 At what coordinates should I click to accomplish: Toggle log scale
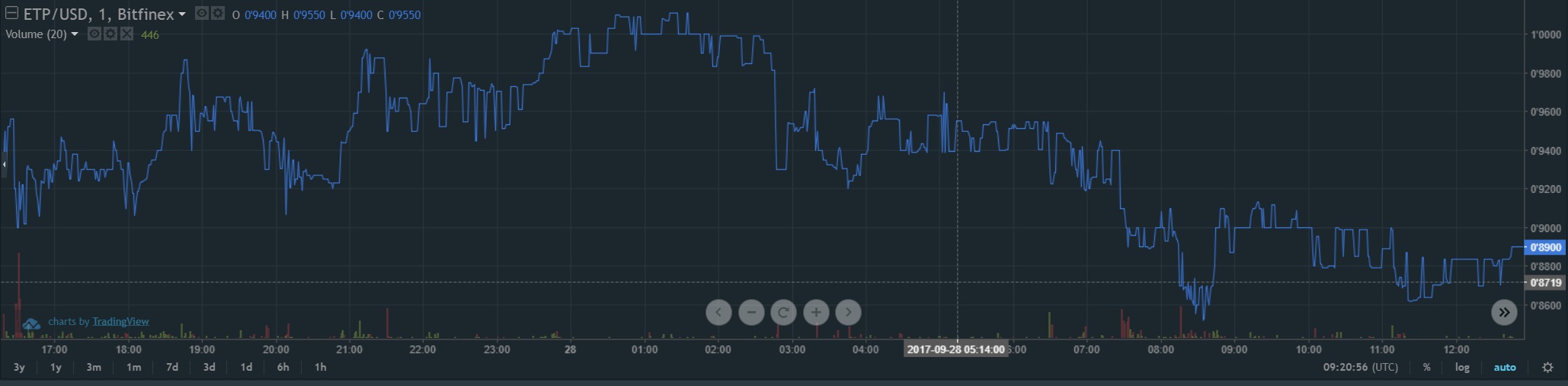click(x=1462, y=368)
